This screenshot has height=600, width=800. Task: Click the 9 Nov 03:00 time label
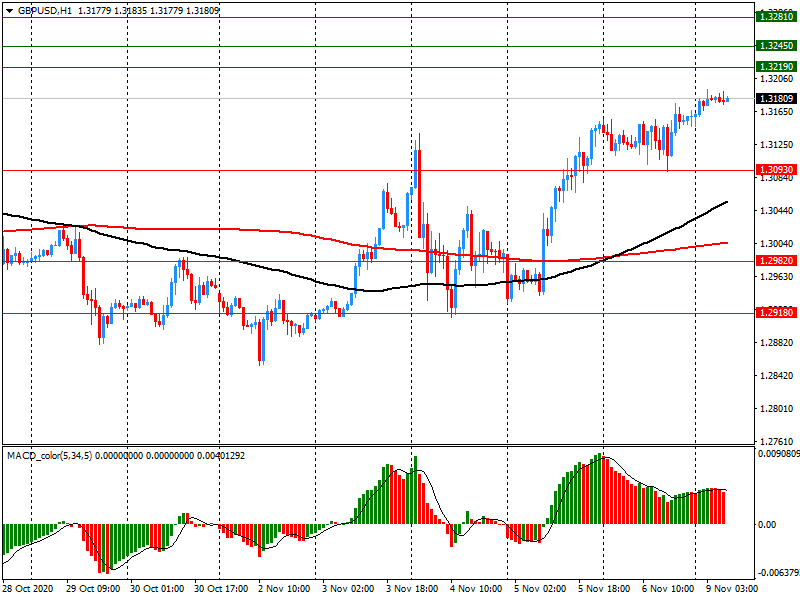(732, 589)
